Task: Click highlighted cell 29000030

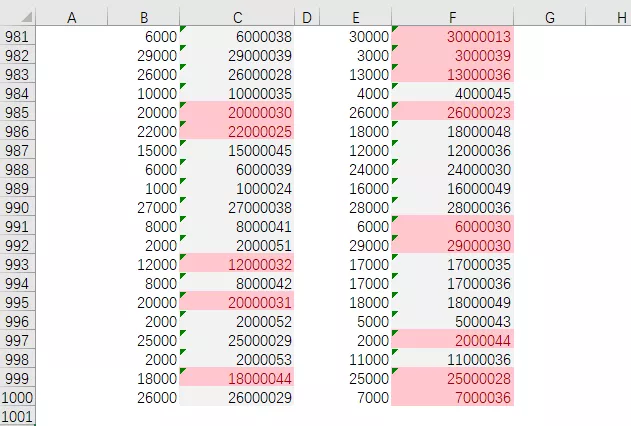Action: [452, 245]
